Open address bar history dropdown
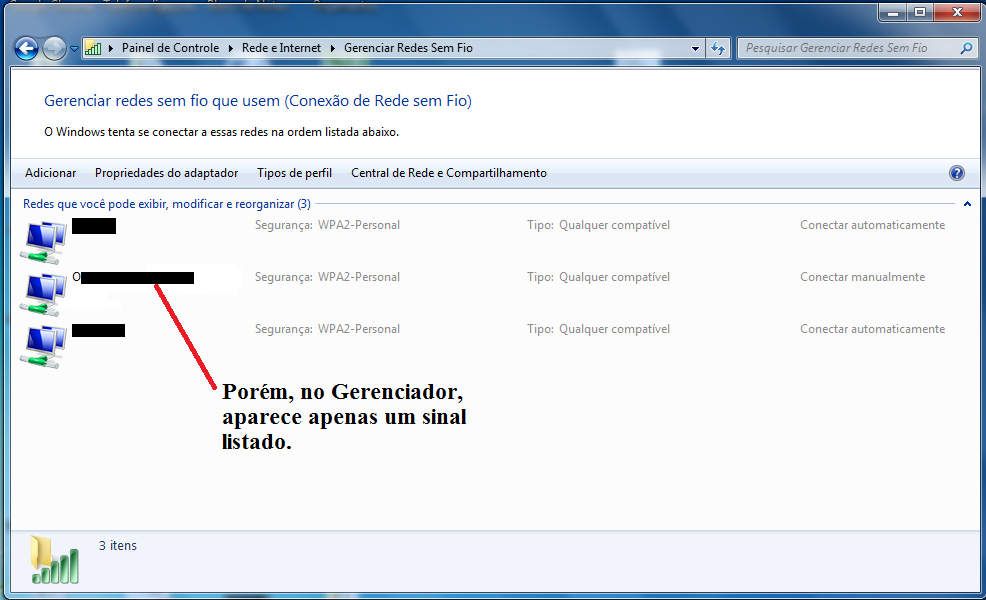This screenshot has width=986, height=600. (695, 48)
